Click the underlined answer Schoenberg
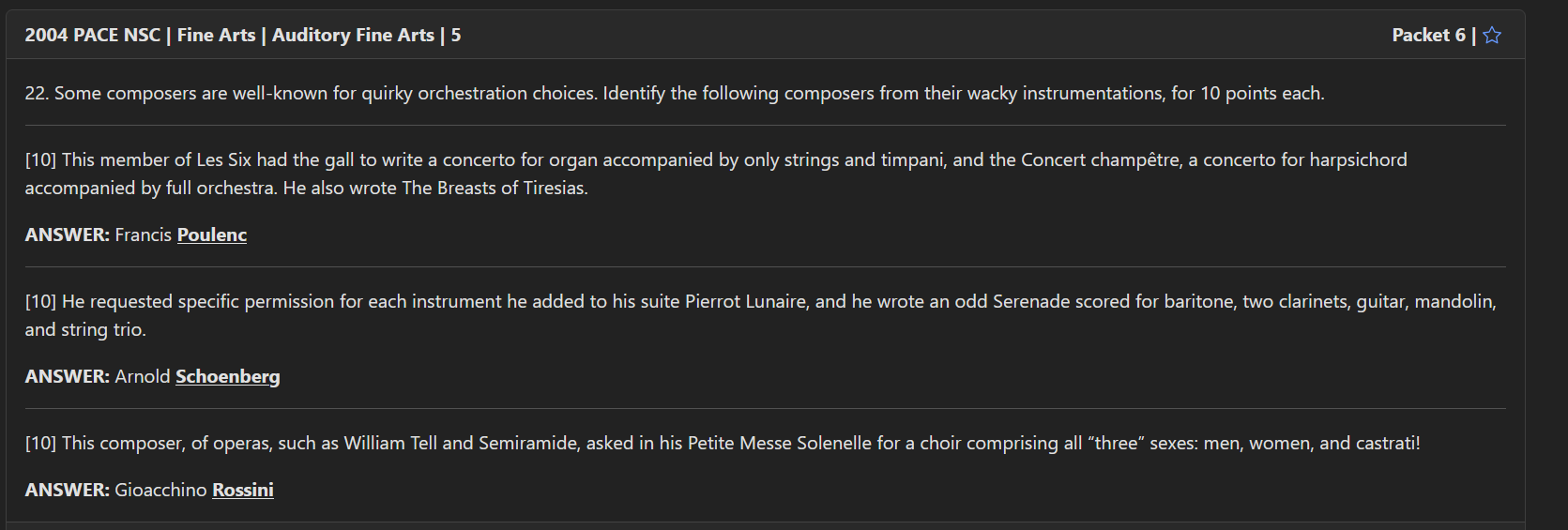 point(227,376)
